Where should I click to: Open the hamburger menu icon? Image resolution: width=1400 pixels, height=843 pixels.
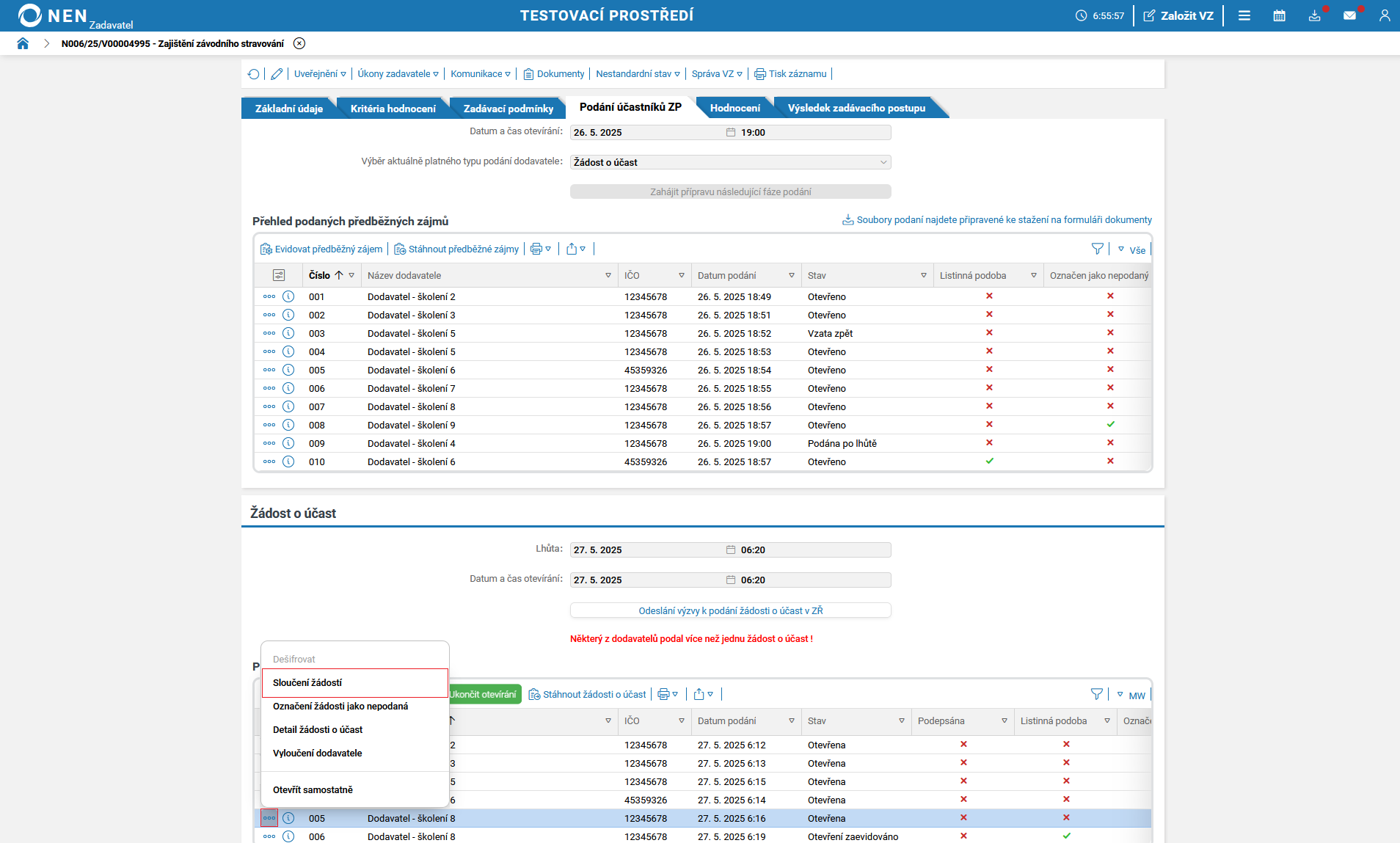click(1244, 15)
